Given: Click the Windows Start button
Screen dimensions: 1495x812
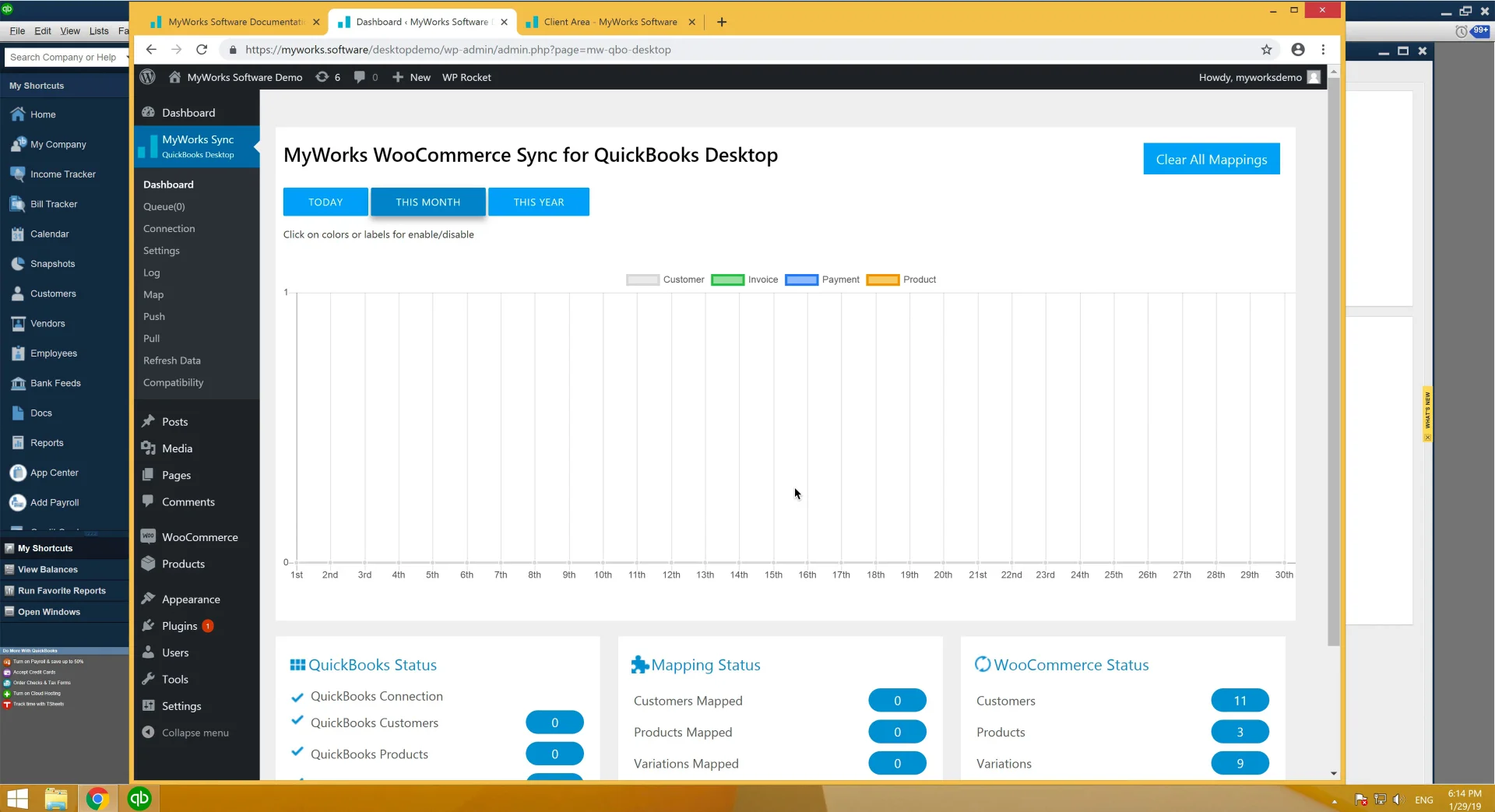Looking at the screenshot, I should [x=17, y=799].
